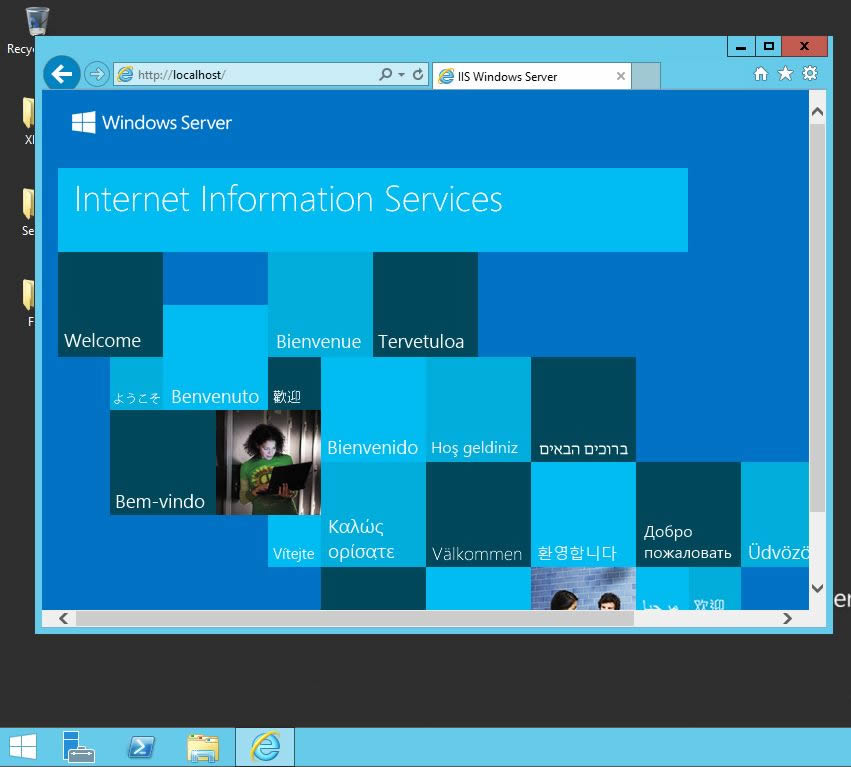Click the horizontal scrollbar left arrow
This screenshot has height=767, width=851.
(63, 618)
